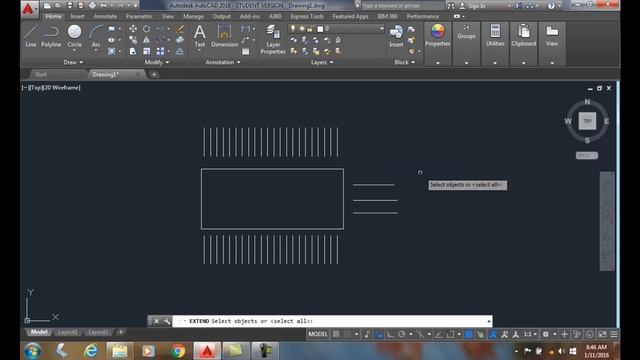Click the new drawing tab plus button

154,74
